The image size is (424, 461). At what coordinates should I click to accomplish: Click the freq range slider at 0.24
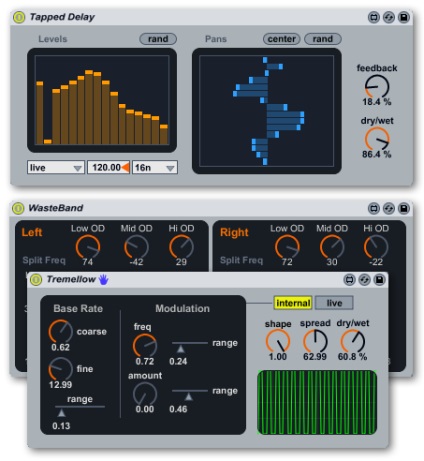(190, 346)
